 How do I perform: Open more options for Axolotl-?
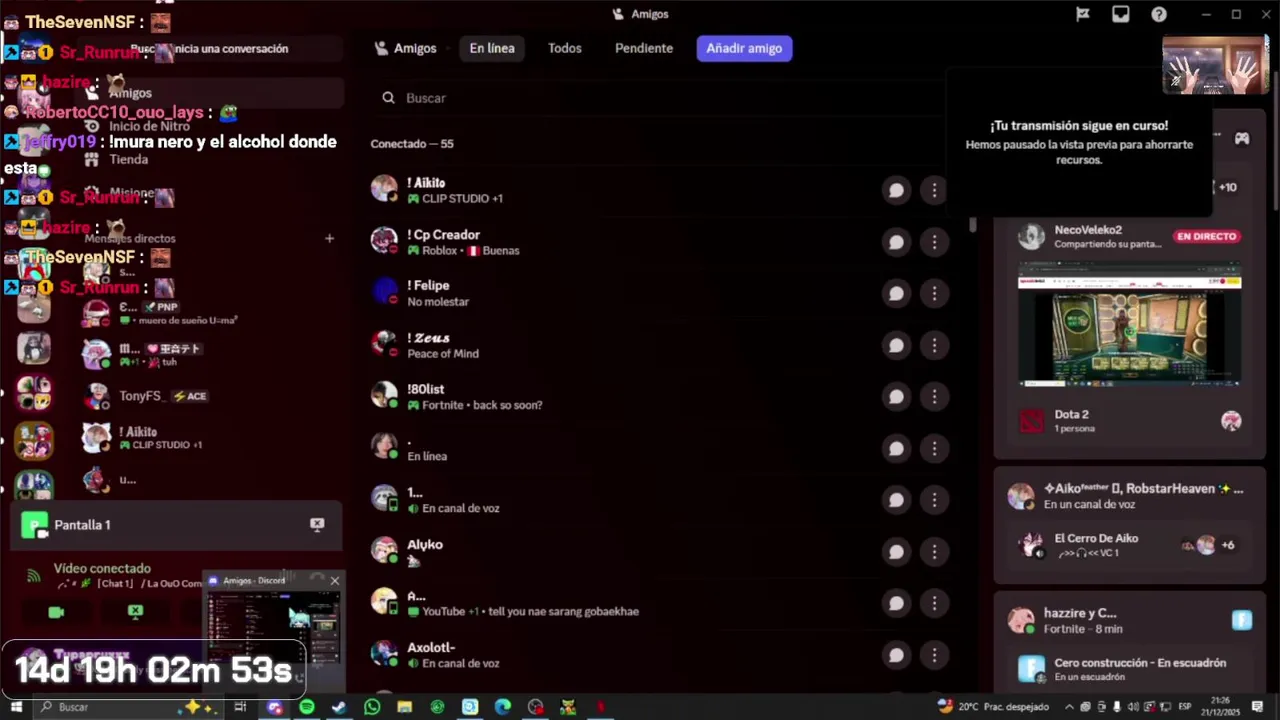pyautogui.click(x=934, y=655)
